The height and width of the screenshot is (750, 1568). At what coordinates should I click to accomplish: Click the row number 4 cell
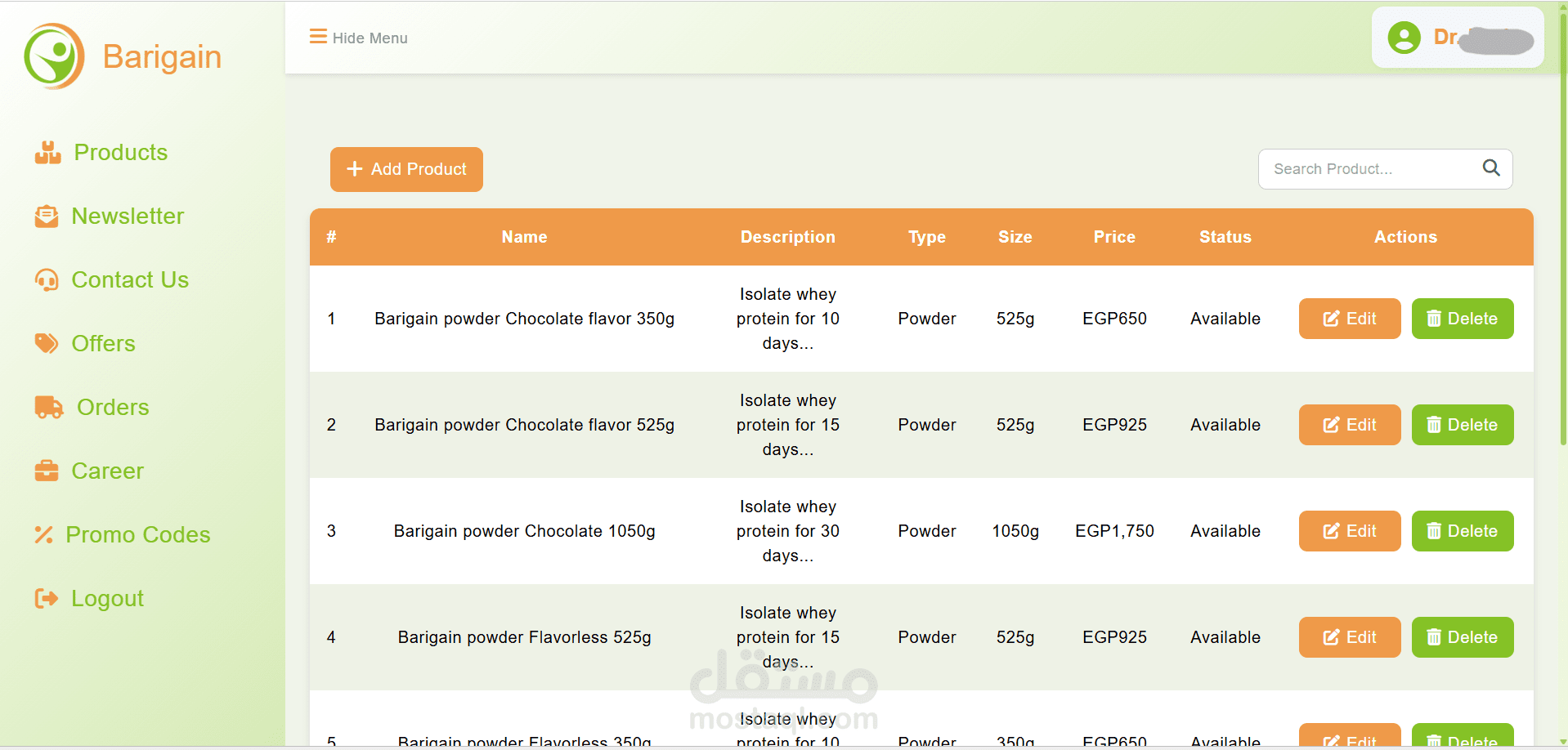pos(331,637)
